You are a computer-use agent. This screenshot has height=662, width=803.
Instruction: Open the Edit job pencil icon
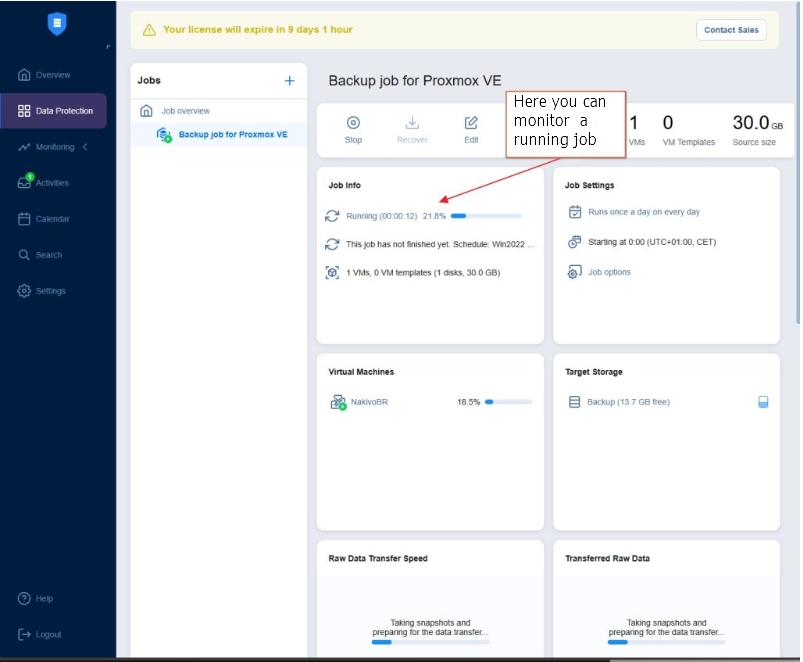(471, 123)
